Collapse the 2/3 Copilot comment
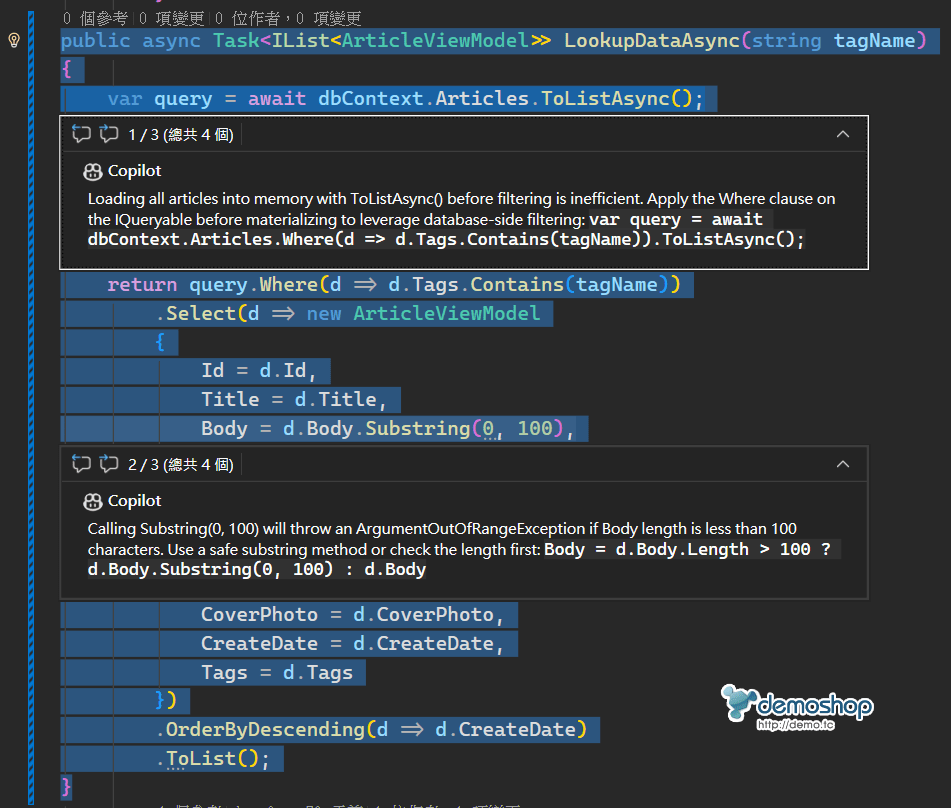Viewport: 951px width, 808px height. coord(843,464)
